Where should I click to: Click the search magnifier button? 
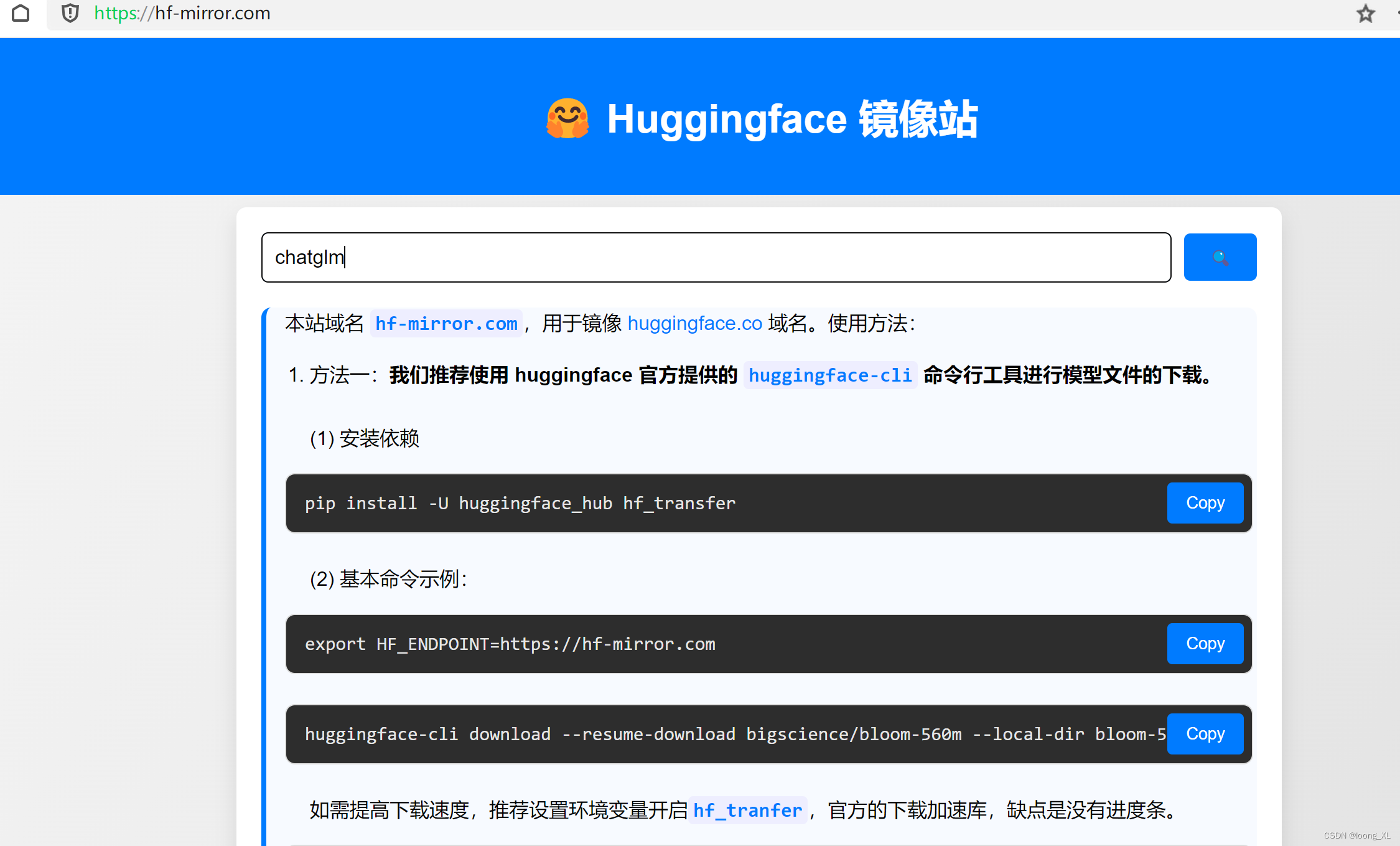click(1219, 256)
